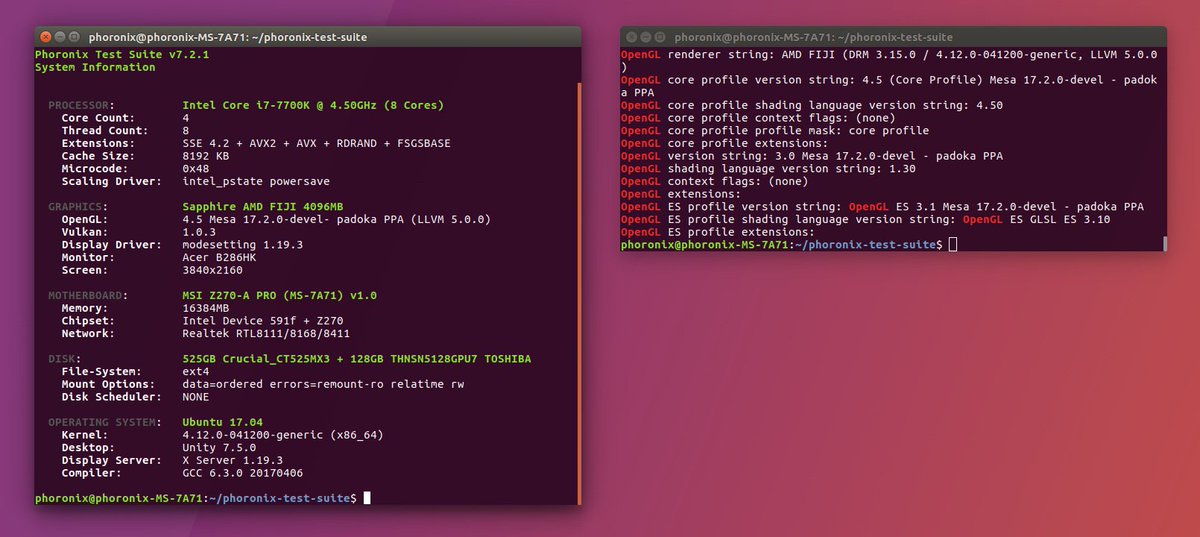1200x537 pixels.
Task: Click the green "Ubuntu 17.04" text
Action: 221,423
